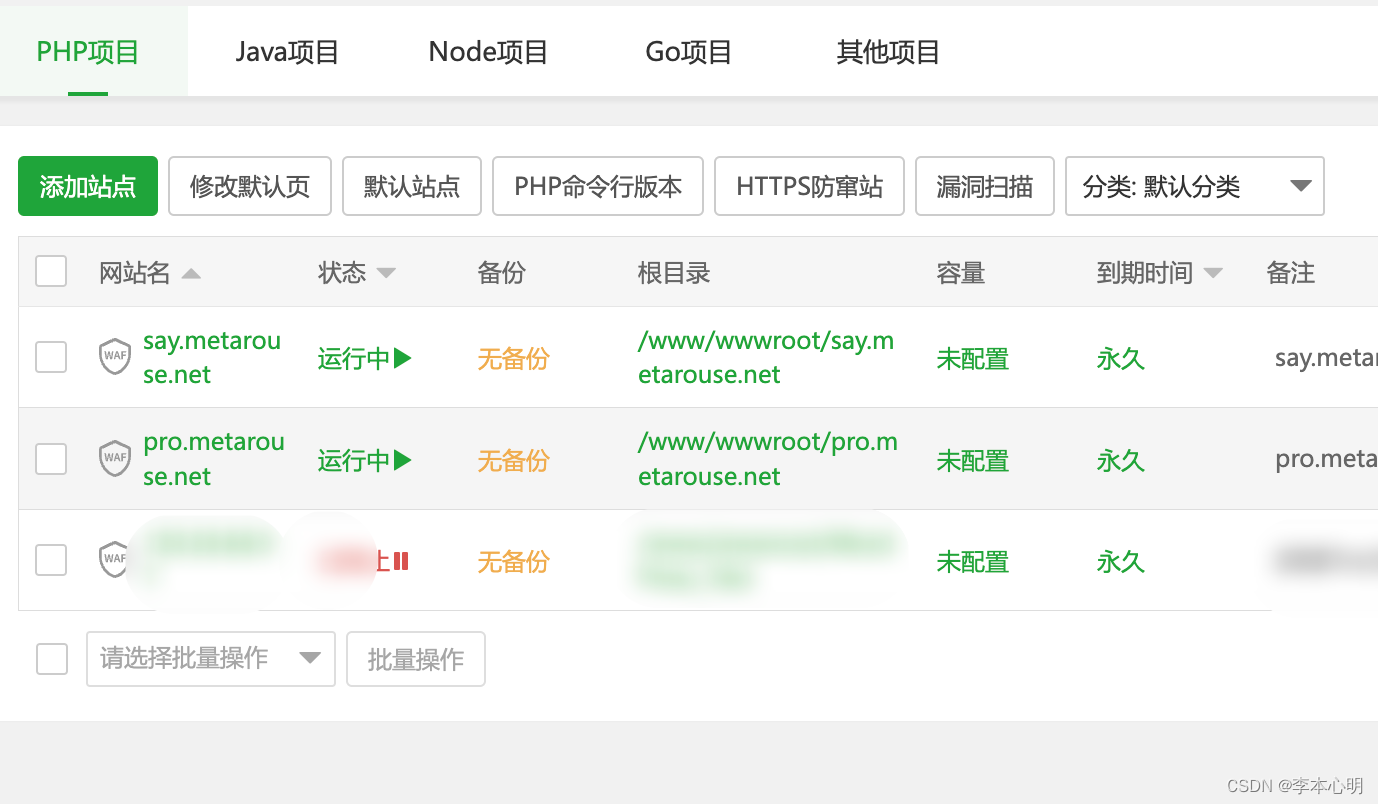Open the say.metarouse.net site name link

tap(212, 357)
